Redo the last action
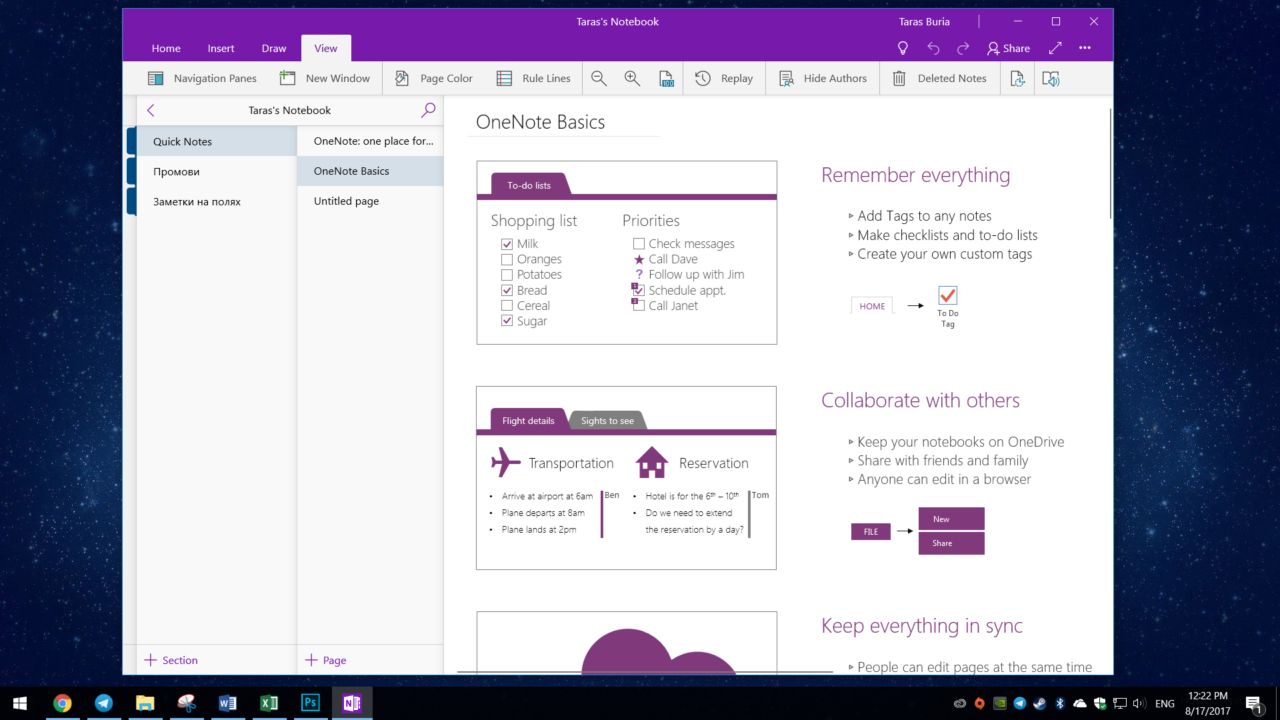The image size is (1280, 720). pyautogui.click(x=963, y=48)
